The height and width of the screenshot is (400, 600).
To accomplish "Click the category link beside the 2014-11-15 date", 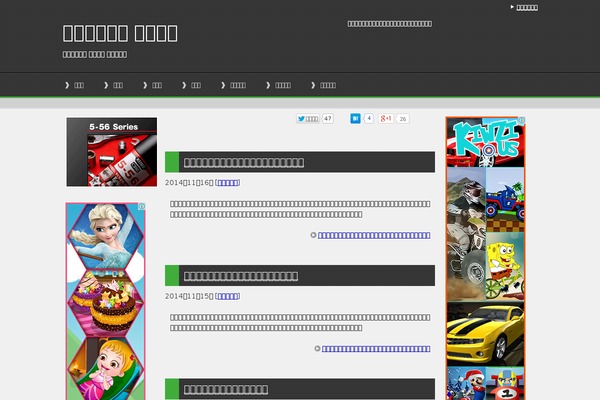I will [228, 296].
